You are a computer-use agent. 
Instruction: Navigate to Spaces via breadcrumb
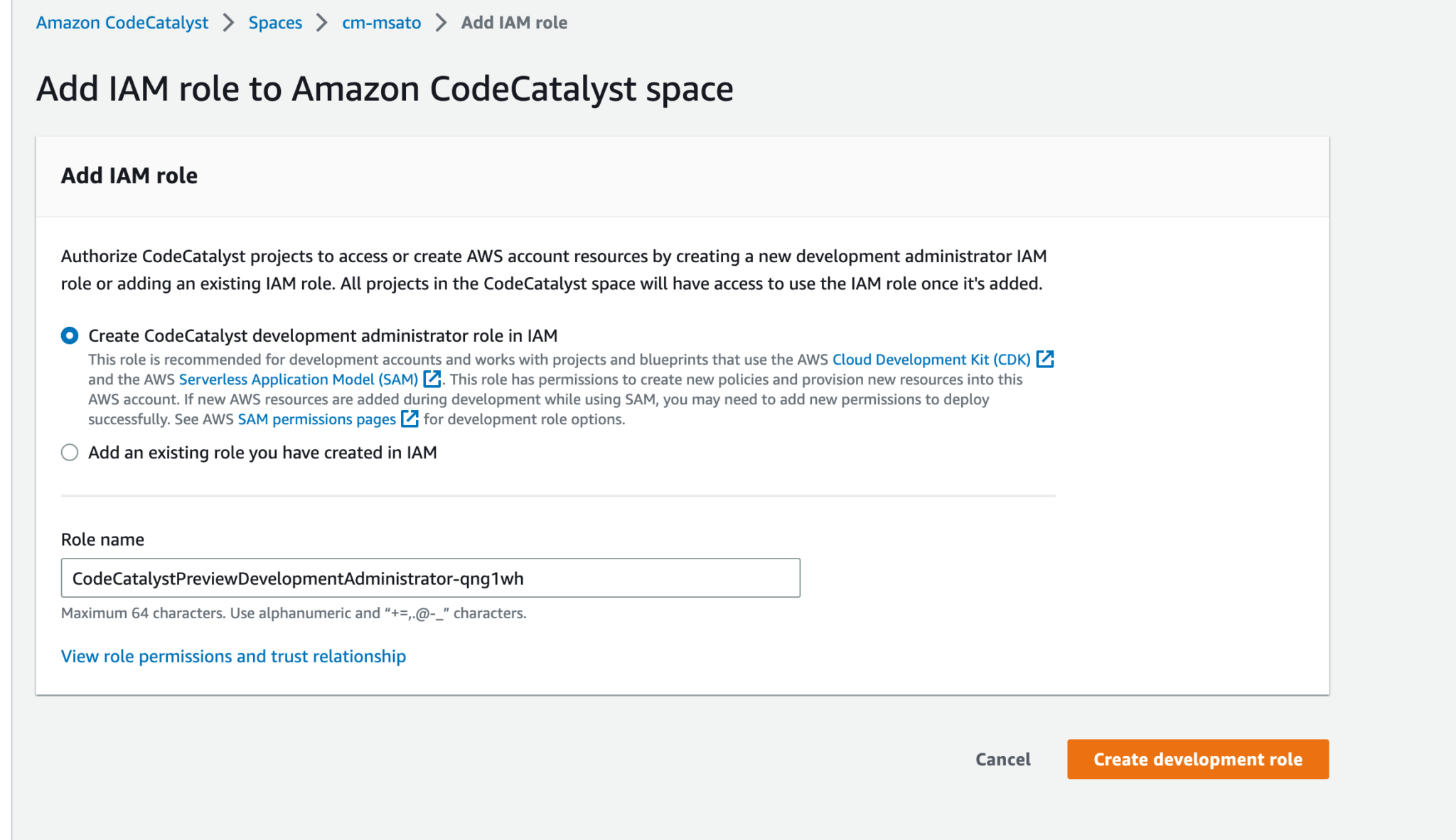tap(274, 22)
